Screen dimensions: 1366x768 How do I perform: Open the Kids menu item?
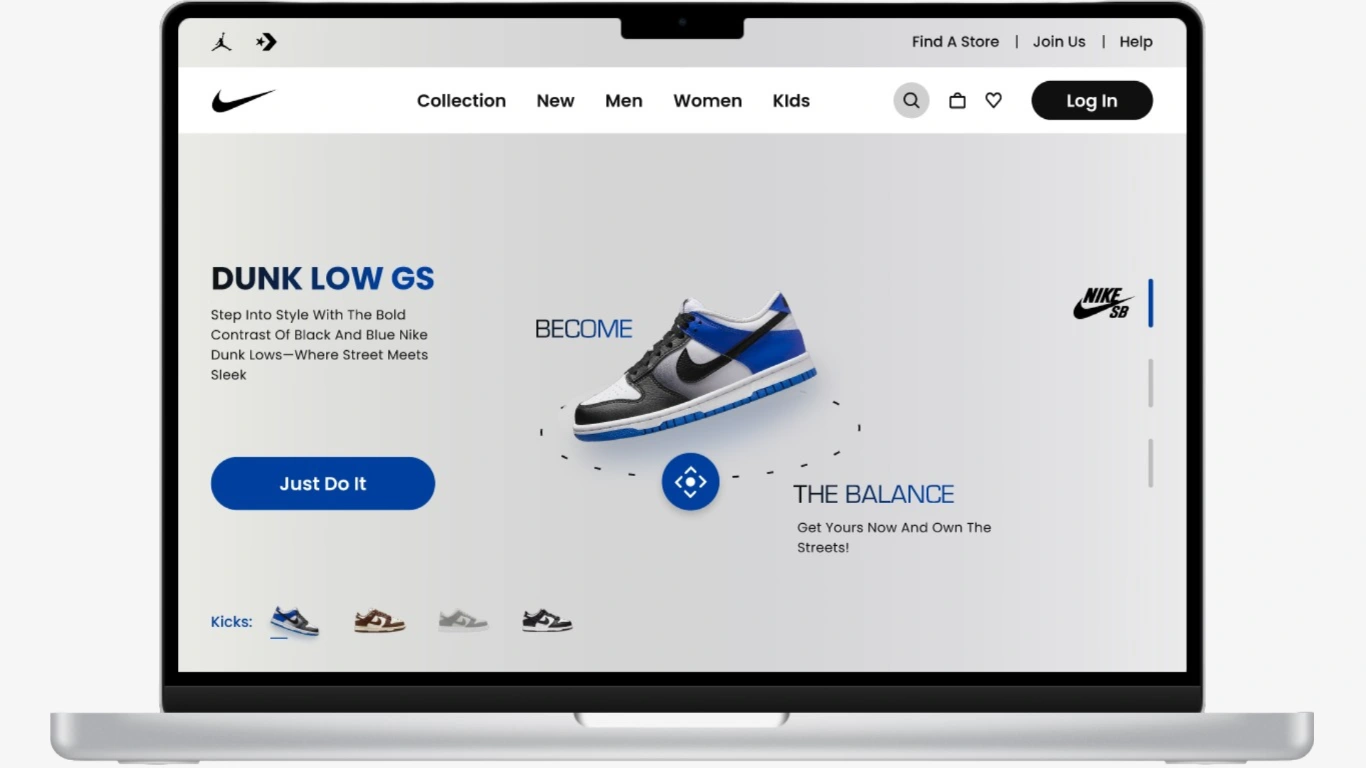(791, 101)
